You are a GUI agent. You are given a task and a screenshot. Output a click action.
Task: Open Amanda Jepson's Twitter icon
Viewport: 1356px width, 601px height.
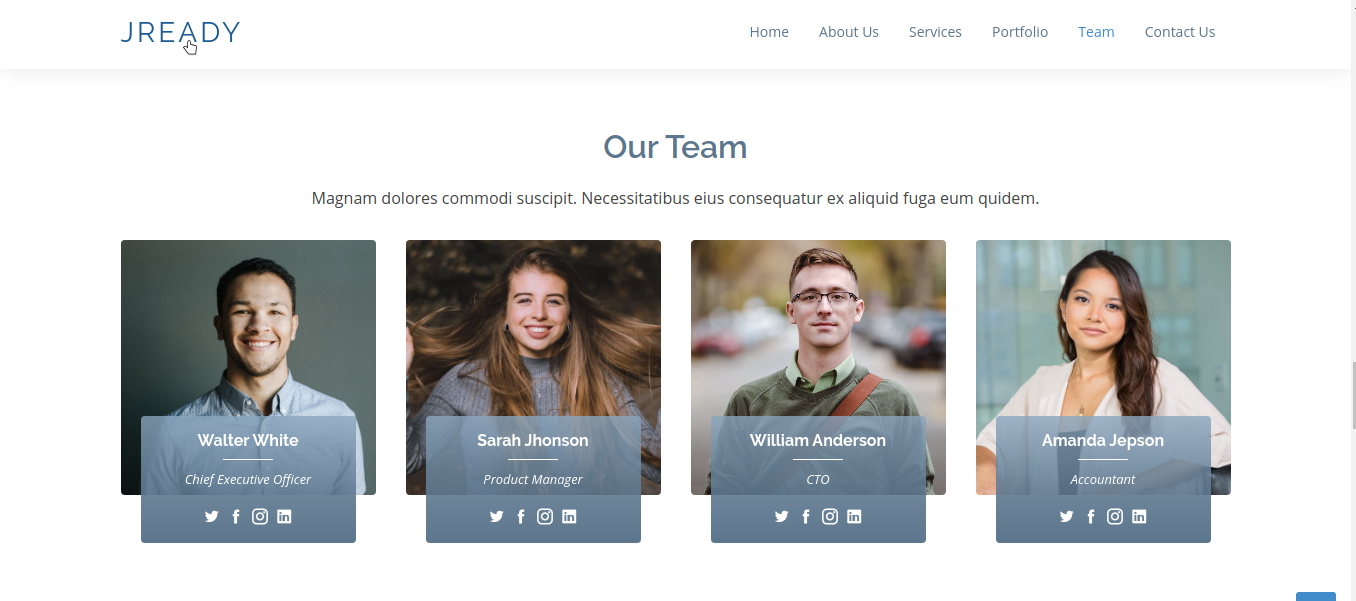1066,517
